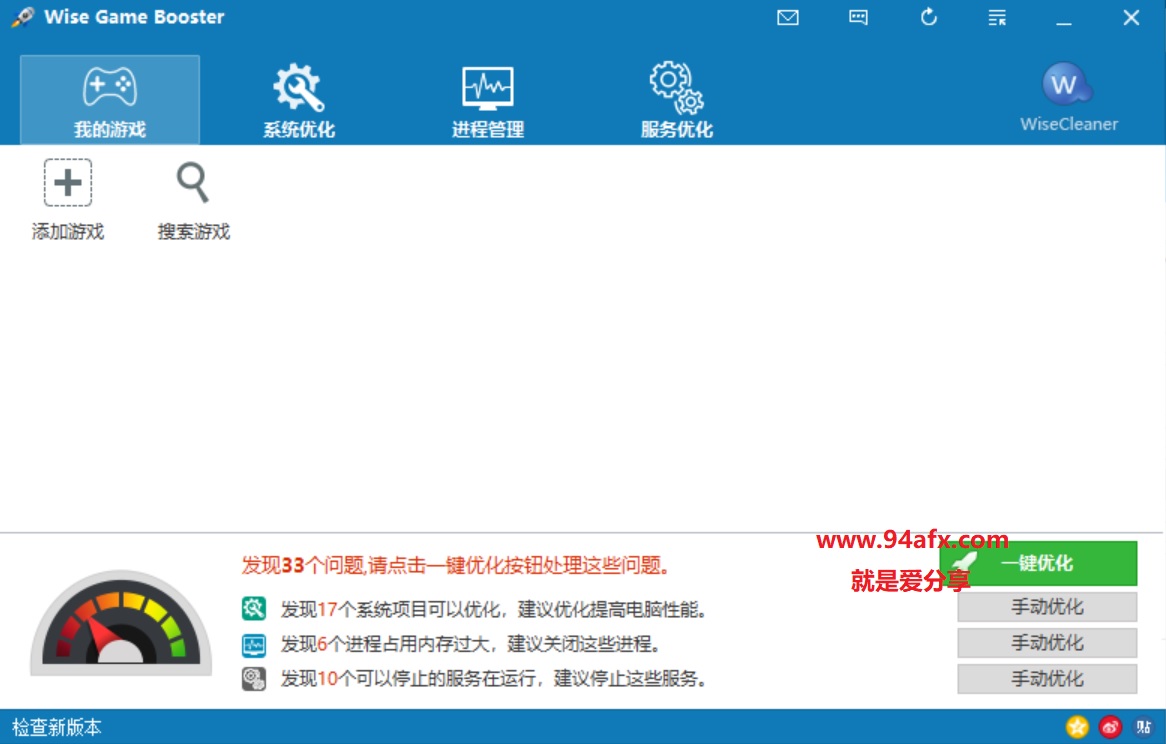Click the refresh icon in title bar
Viewport: 1166px width, 744px height.
[929, 16]
